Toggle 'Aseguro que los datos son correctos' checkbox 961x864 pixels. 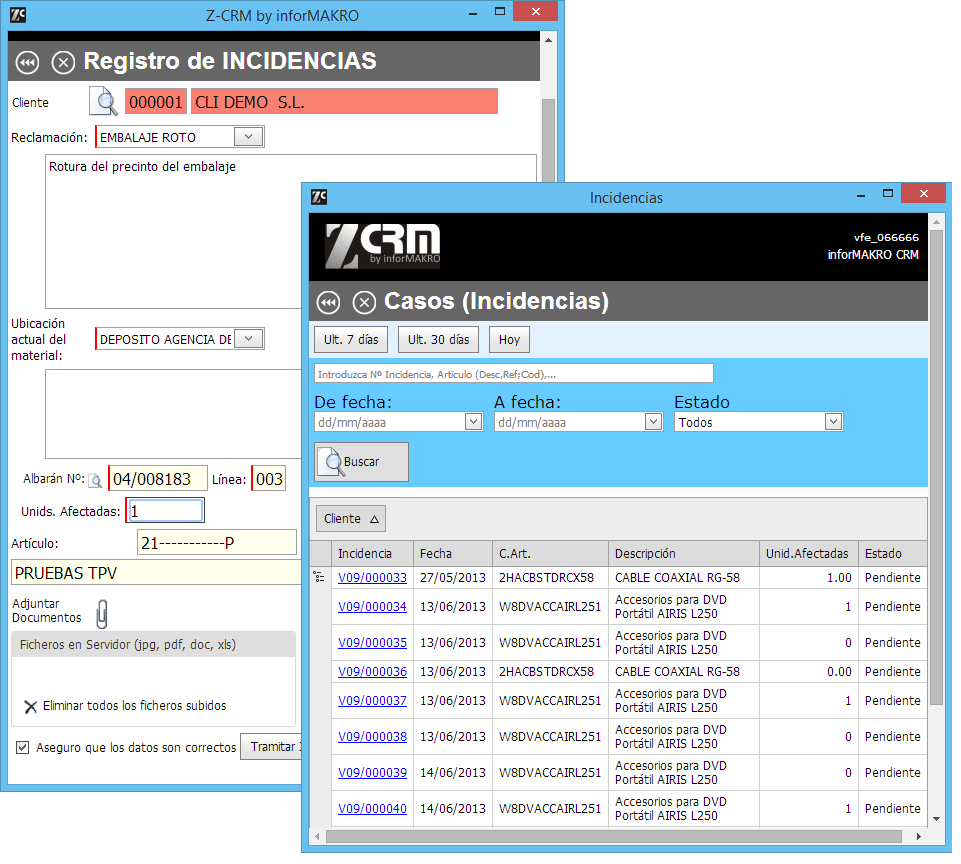click(23, 748)
